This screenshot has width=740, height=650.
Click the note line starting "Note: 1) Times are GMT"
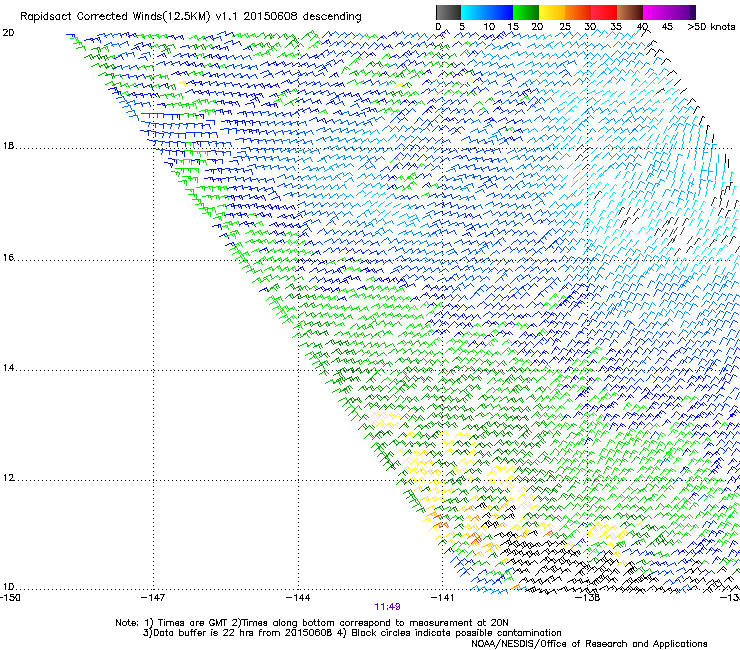(312, 623)
